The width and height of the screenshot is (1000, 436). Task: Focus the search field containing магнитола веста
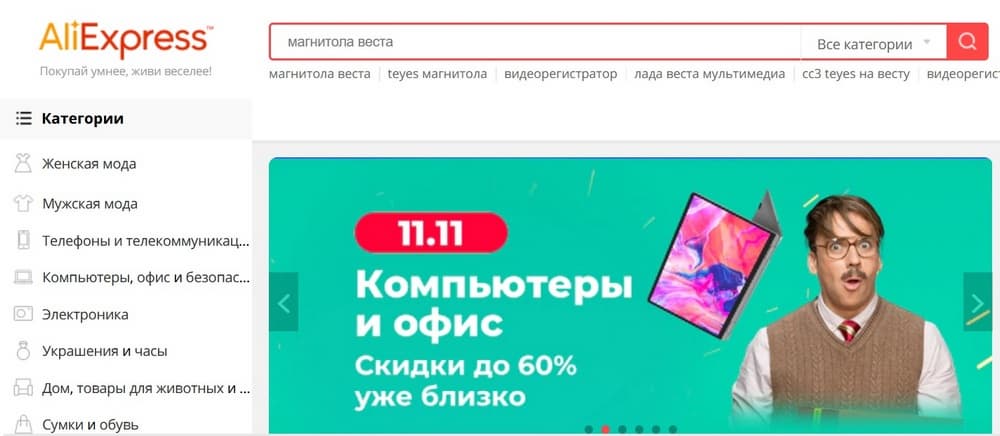point(534,43)
